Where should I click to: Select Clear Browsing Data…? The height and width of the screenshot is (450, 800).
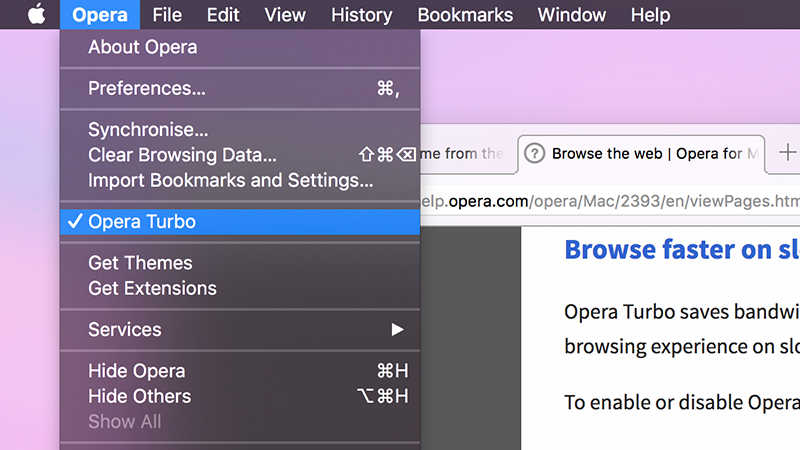pyautogui.click(x=240, y=155)
